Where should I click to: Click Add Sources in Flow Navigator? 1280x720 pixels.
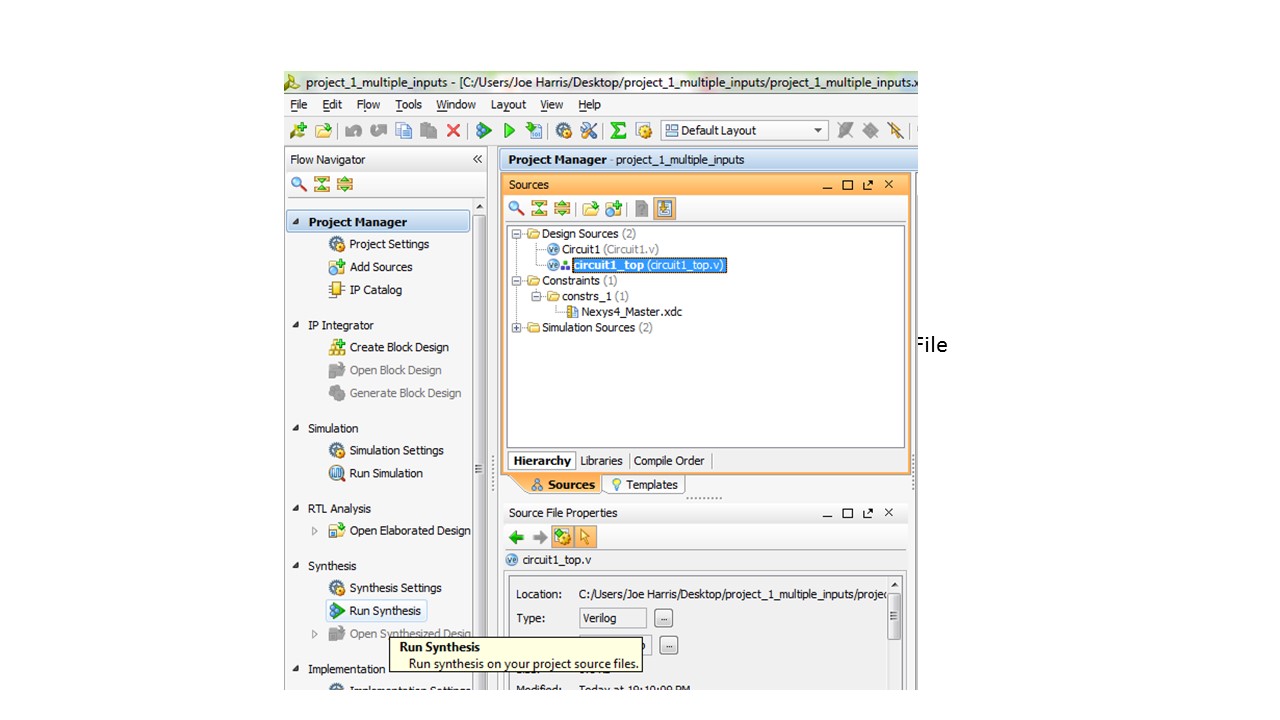[x=370, y=267]
